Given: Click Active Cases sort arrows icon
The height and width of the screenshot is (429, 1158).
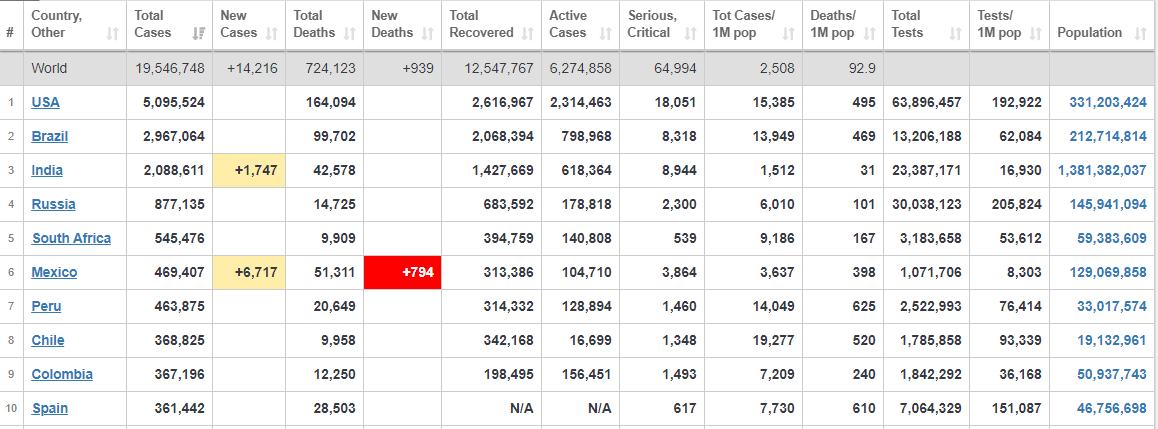Looking at the screenshot, I should tap(606, 33).
